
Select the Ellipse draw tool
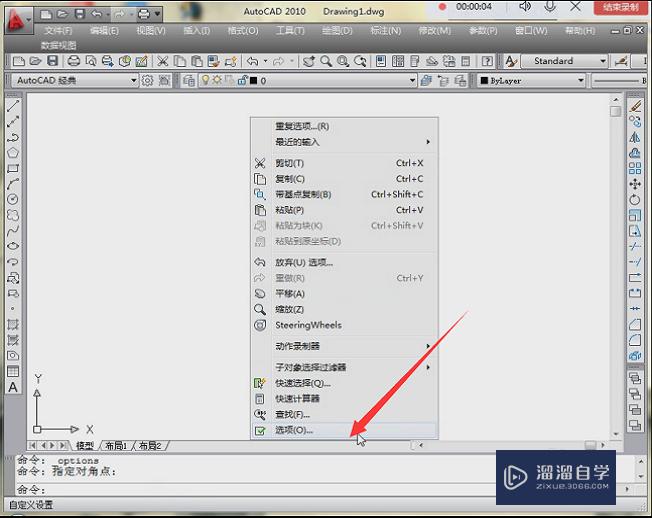[x=13, y=246]
